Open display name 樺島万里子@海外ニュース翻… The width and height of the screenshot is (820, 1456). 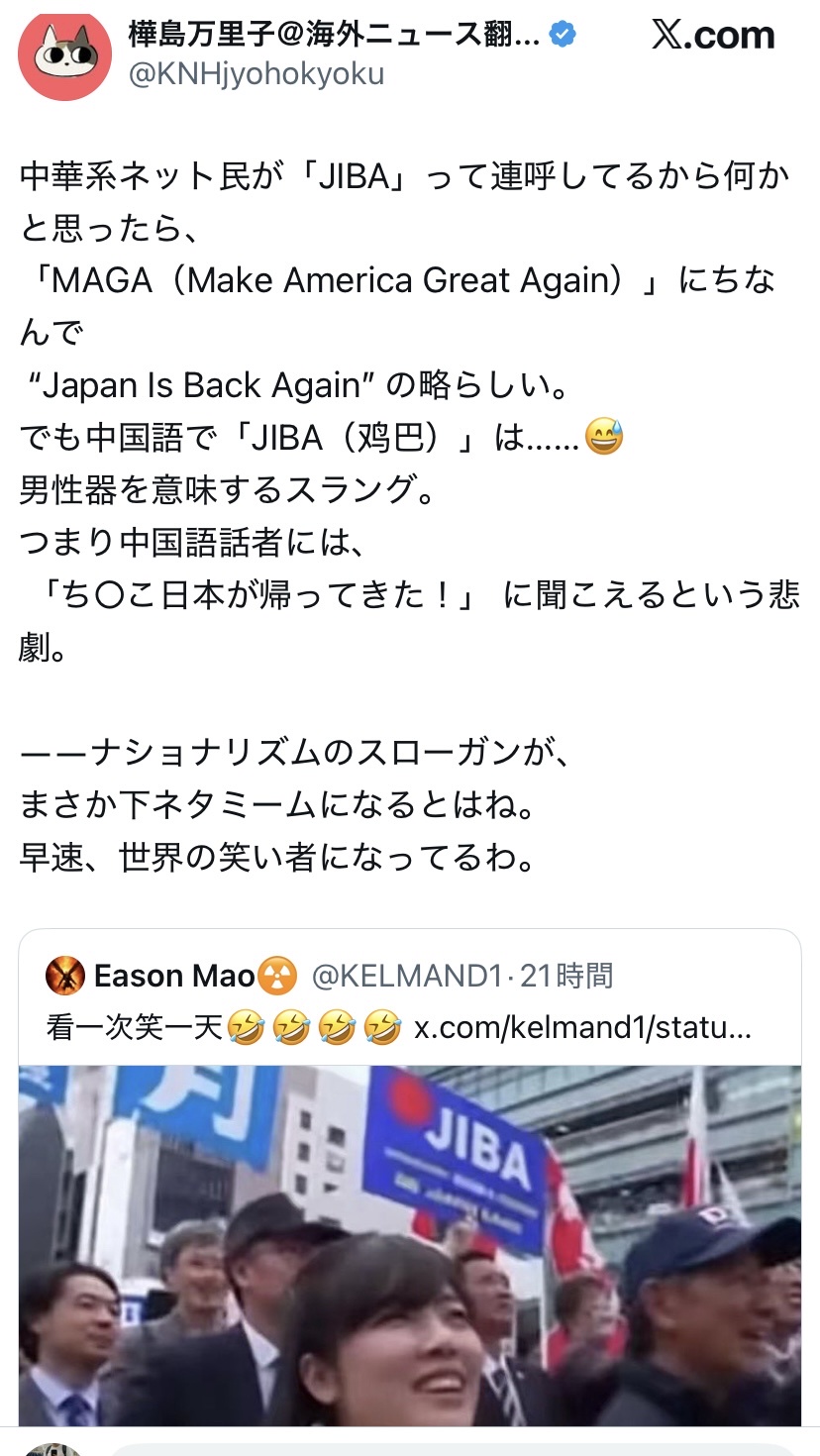point(335,35)
